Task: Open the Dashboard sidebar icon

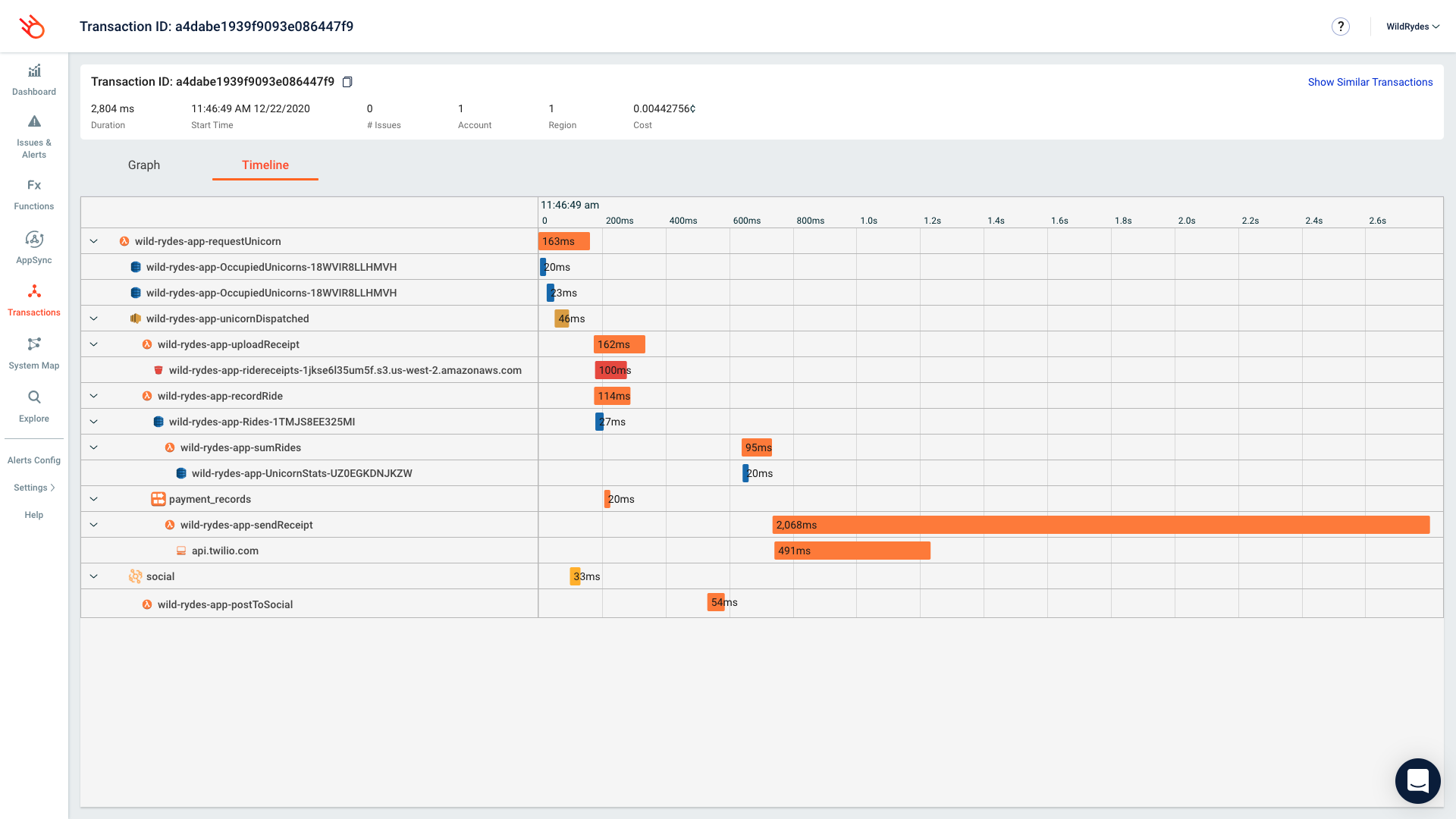Action: pos(34,71)
